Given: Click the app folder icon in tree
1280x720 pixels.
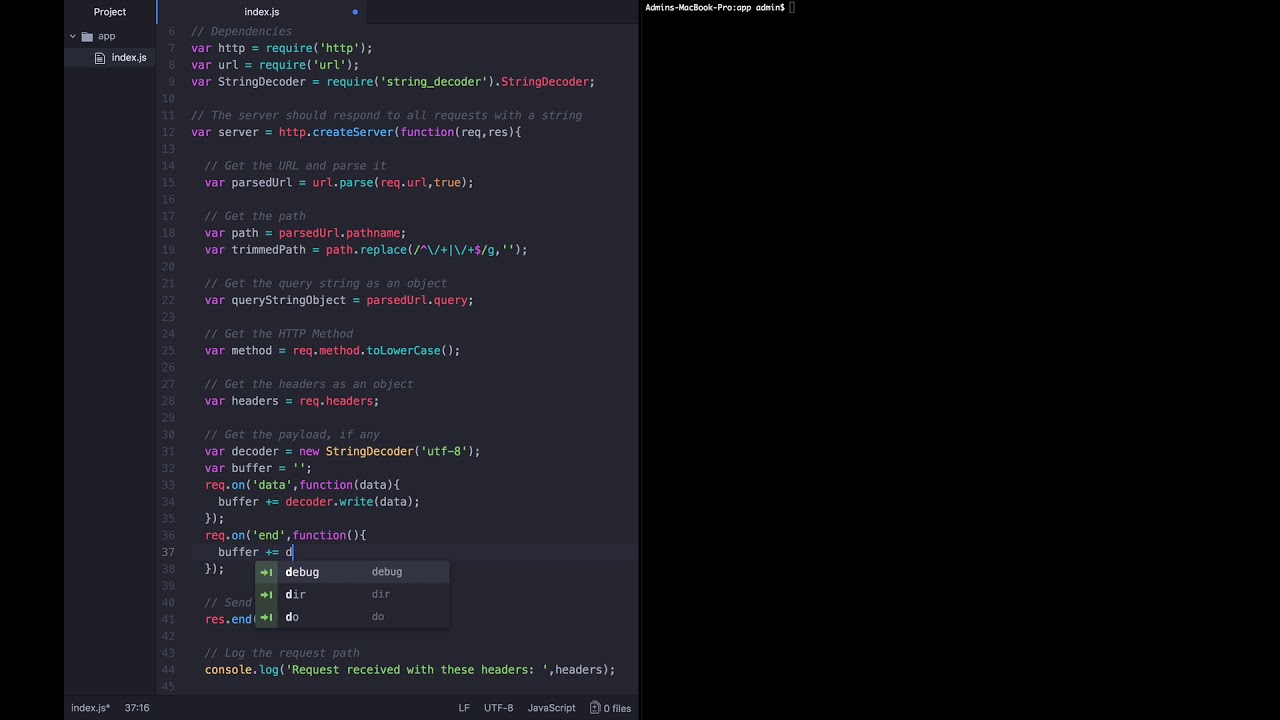Looking at the screenshot, I should pos(87,36).
